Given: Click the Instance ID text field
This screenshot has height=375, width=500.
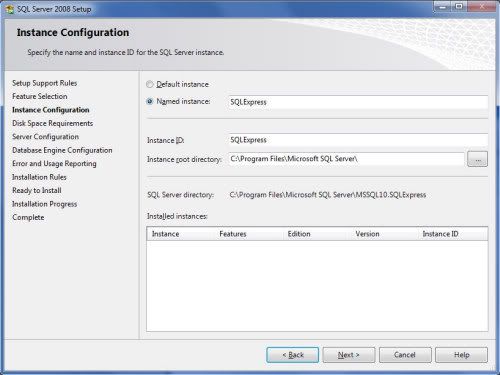Looking at the screenshot, I should (x=358, y=140).
